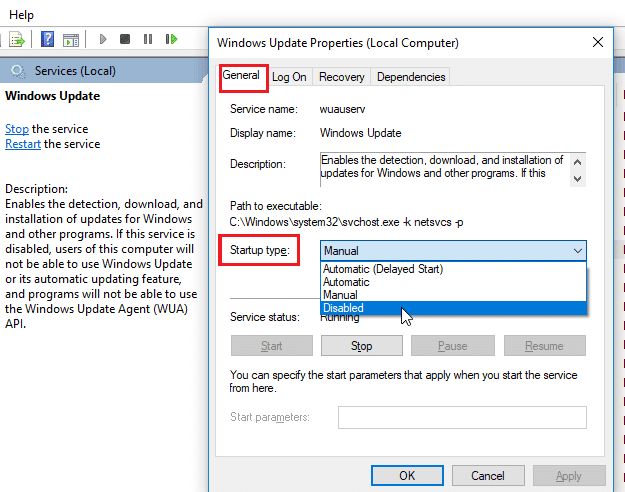Viewport: 625px width, 492px height.
Task: Click the Restart the service link
Action: point(23,144)
